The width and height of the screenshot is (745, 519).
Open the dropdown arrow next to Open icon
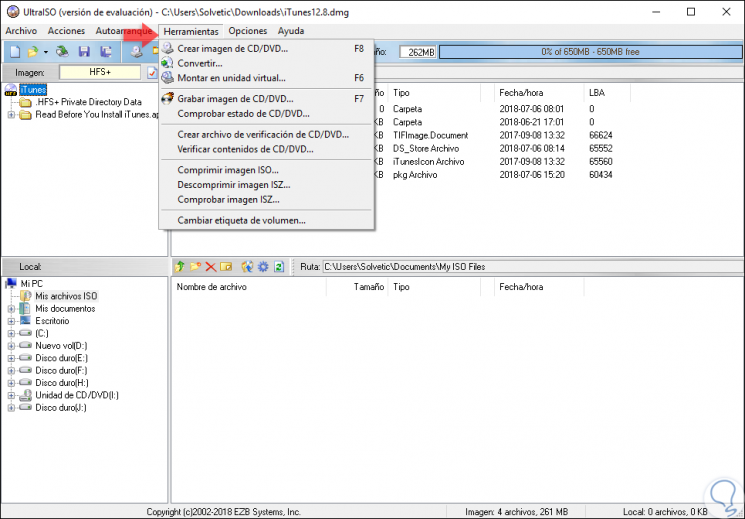pos(46,52)
